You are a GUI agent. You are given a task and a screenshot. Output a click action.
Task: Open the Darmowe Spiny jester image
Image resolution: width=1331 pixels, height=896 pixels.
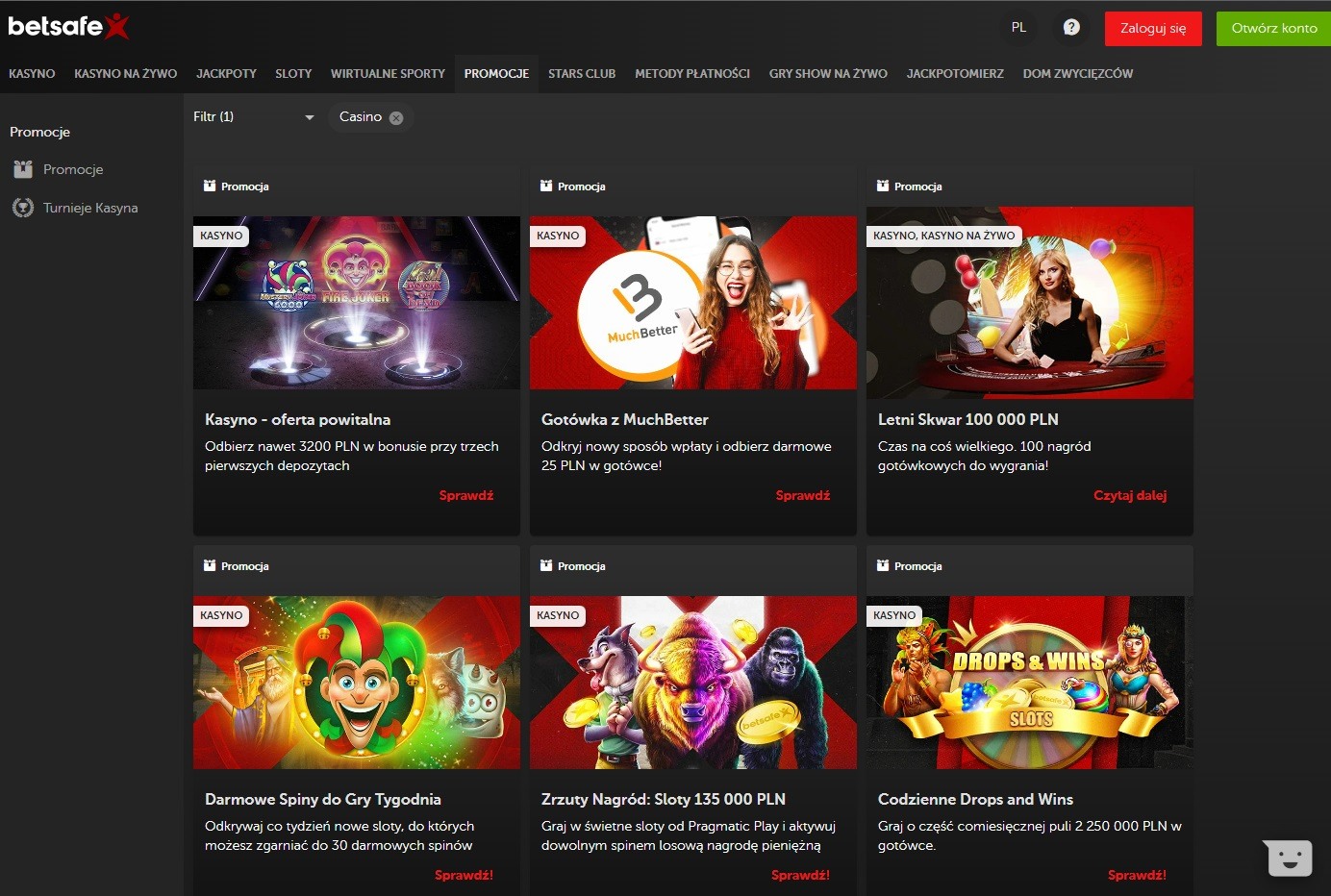(x=356, y=683)
